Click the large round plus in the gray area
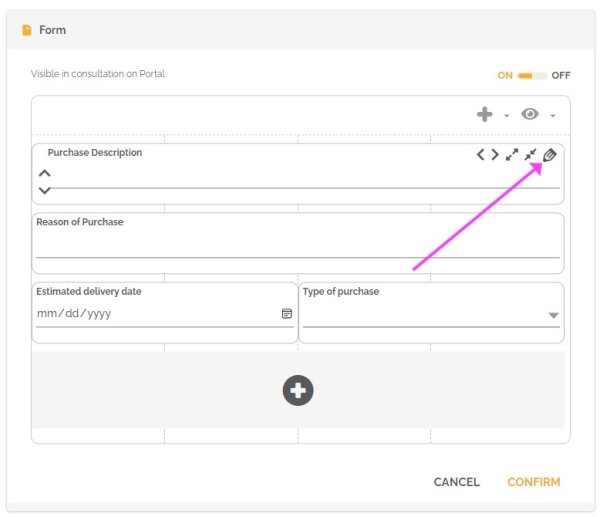 [298, 390]
